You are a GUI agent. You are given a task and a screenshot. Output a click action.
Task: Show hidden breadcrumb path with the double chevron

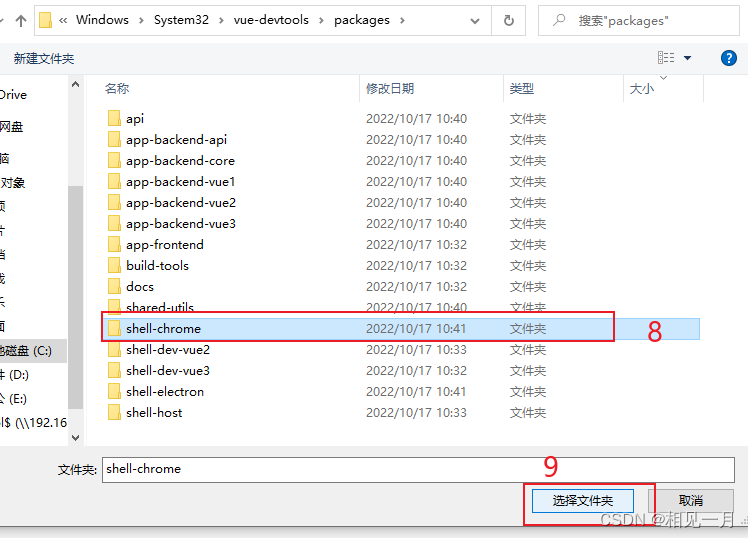(x=63, y=21)
